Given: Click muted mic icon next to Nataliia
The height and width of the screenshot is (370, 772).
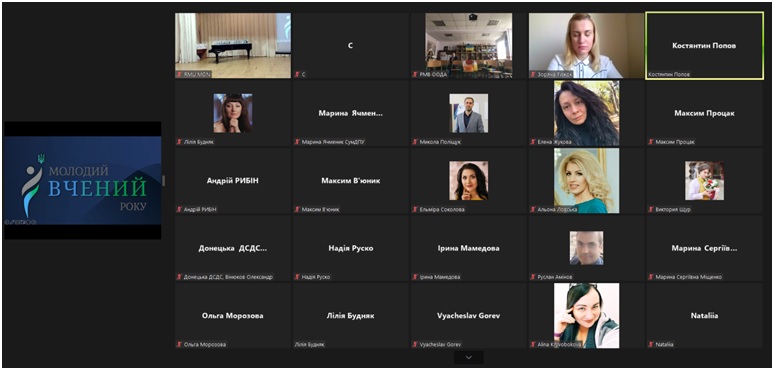Looking at the screenshot, I should tap(651, 344).
